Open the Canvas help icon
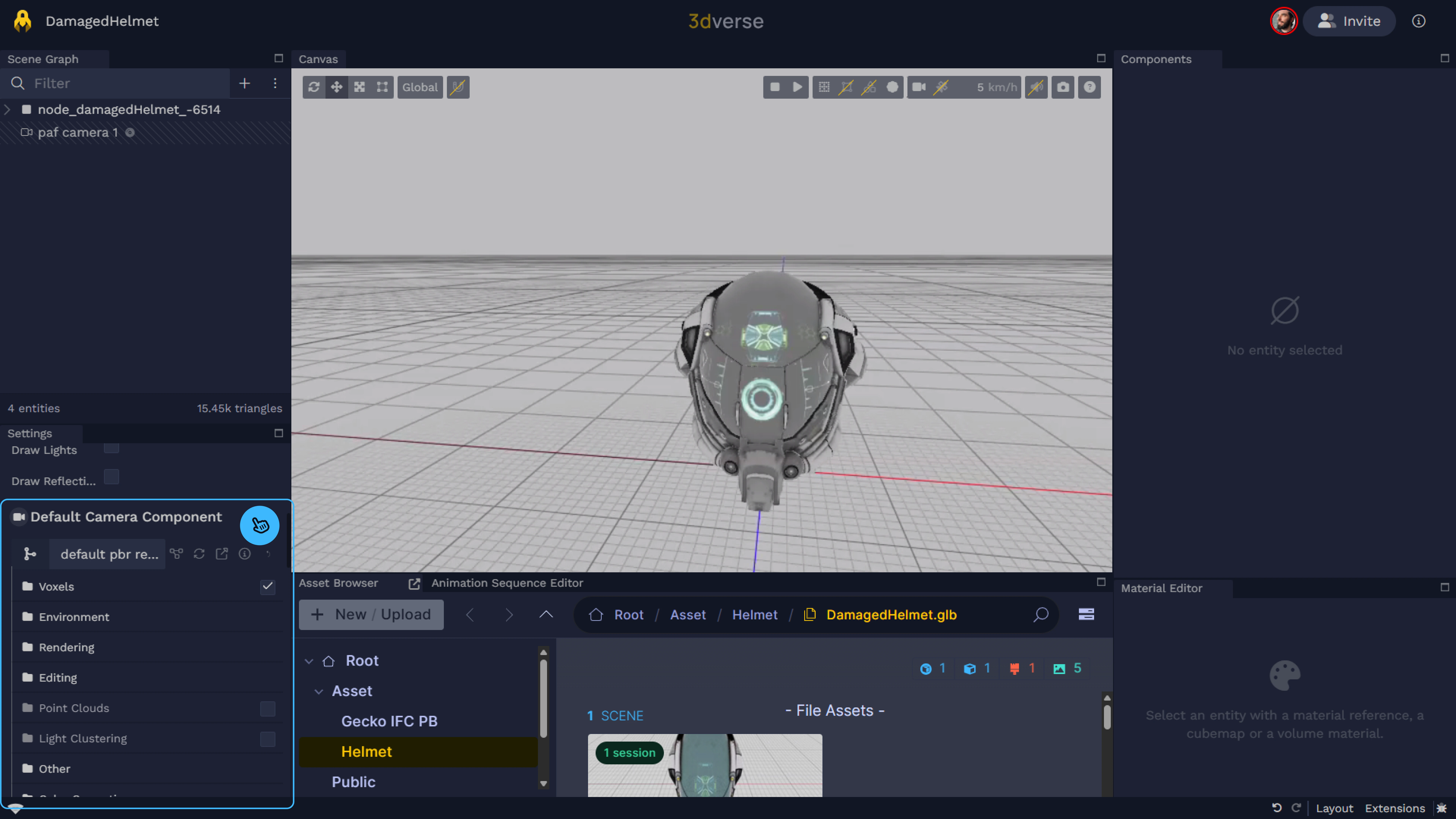The image size is (1456, 819). point(1089,87)
